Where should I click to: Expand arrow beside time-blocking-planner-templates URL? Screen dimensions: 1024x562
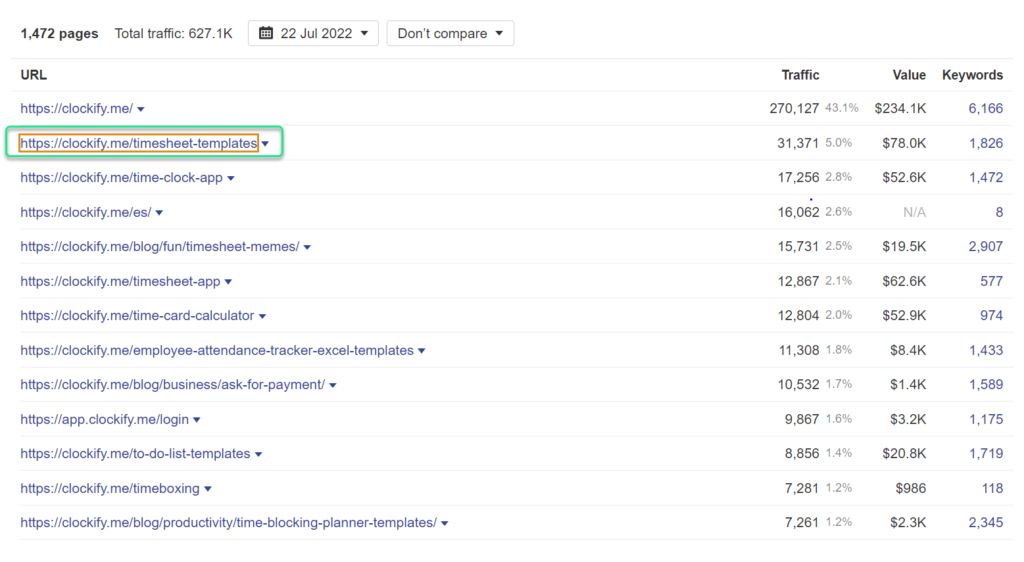[x=444, y=523]
